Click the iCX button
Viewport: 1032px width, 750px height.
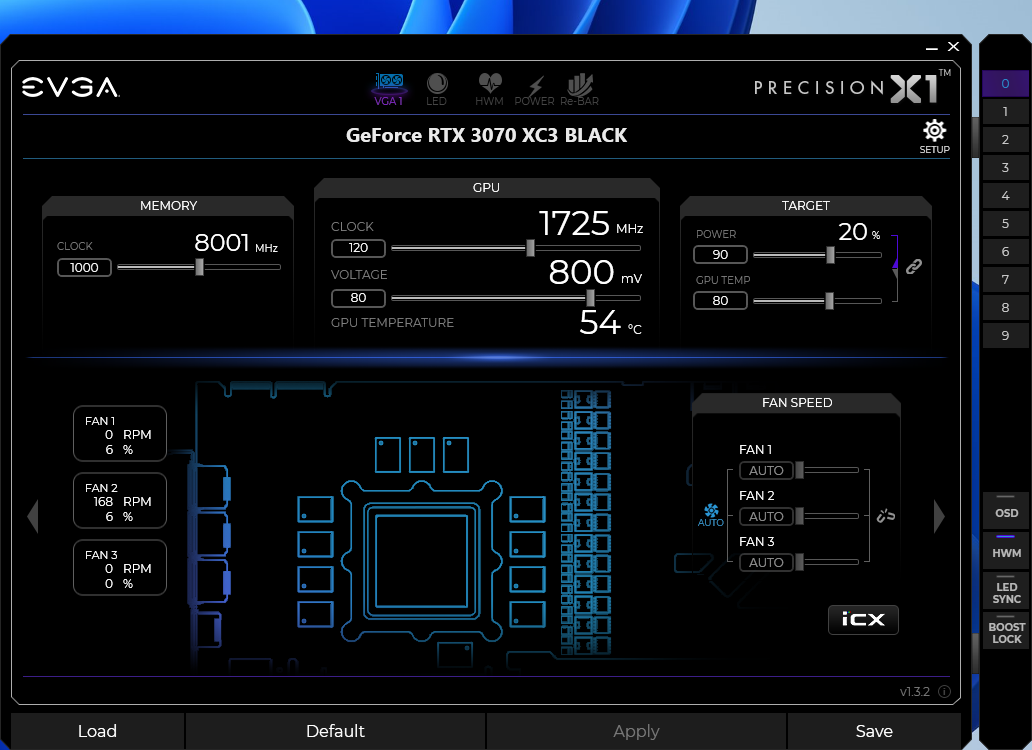pos(863,620)
